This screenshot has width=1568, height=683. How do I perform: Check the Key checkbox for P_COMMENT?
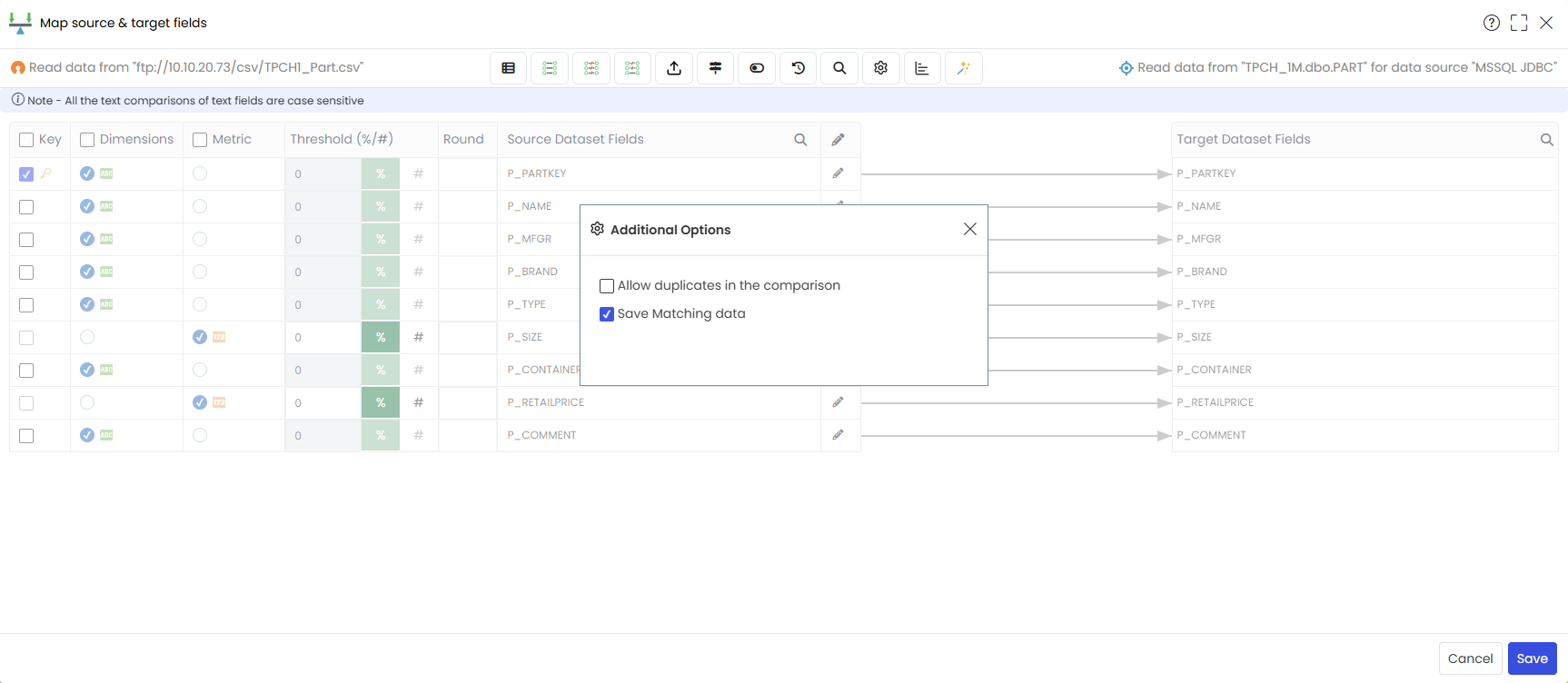(x=26, y=436)
